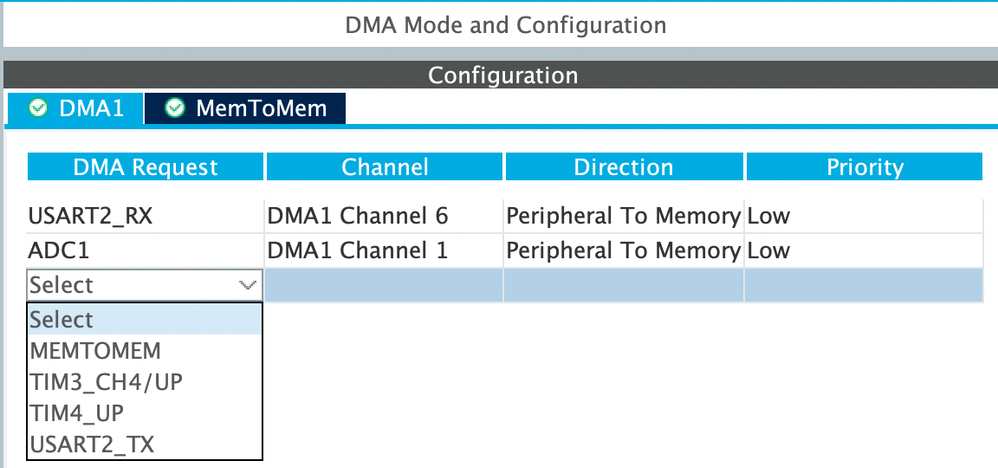The image size is (998, 468).
Task: Select the highlighted Select option in list
Action: pos(62,320)
